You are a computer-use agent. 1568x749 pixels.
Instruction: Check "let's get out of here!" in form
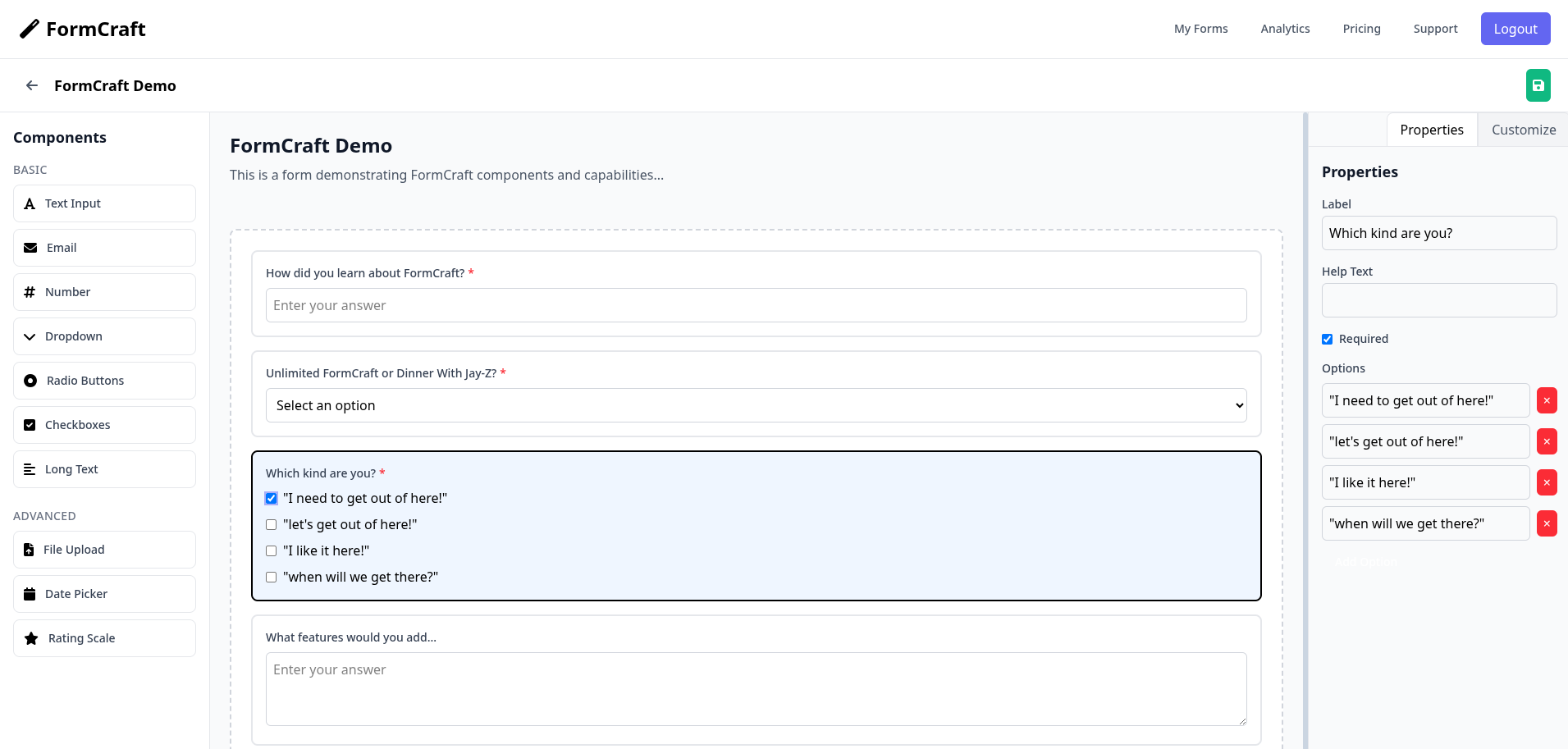[271, 524]
